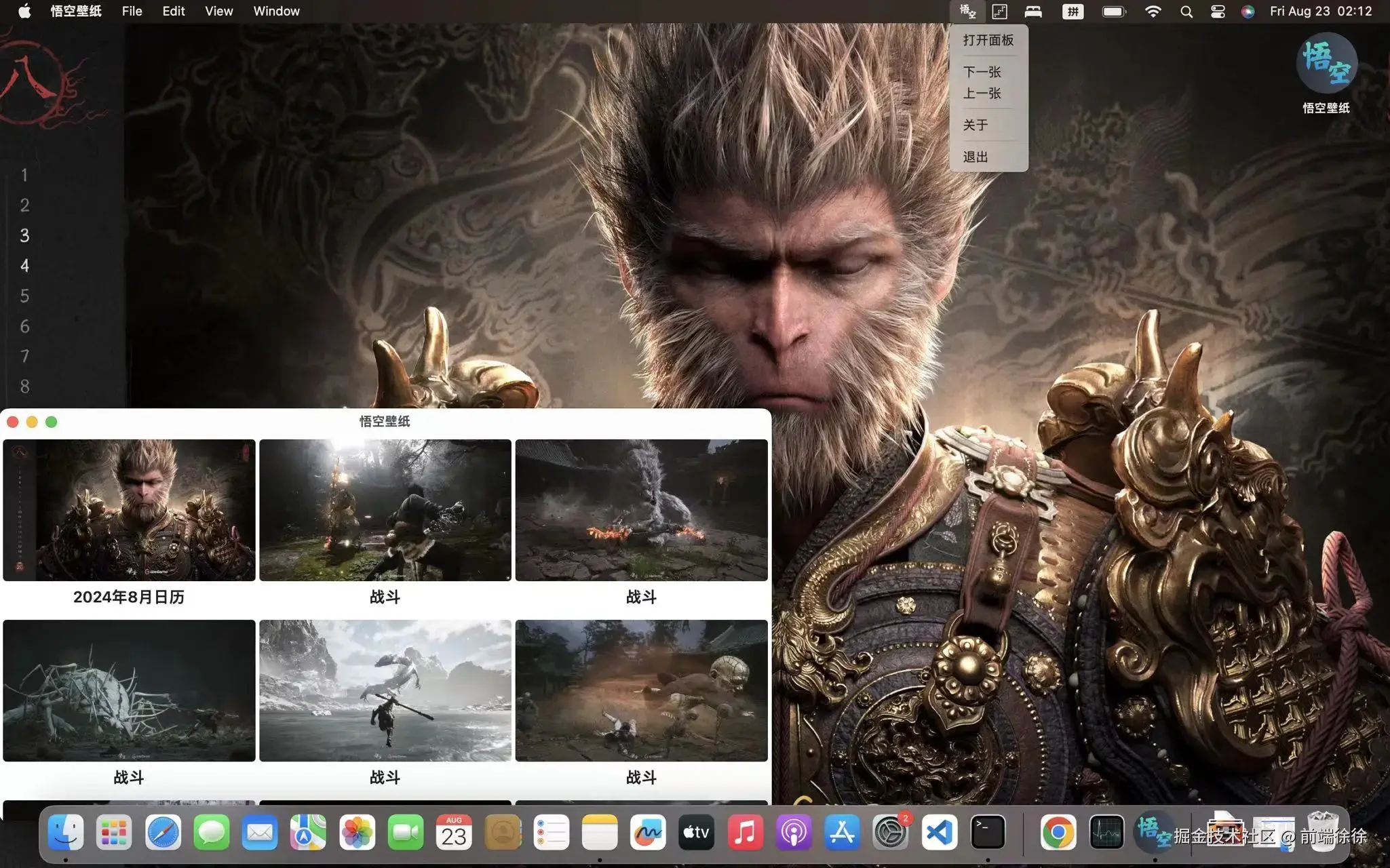Viewport: 1390px width, 868px height.
Task: Open Spotlight search icon
Action: click(1186, 12)
